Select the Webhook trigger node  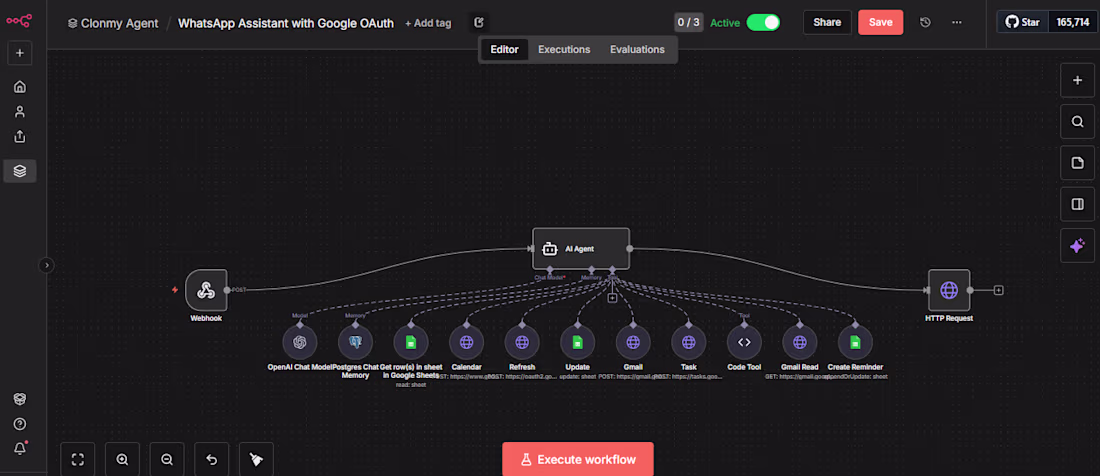click(206, 290)
